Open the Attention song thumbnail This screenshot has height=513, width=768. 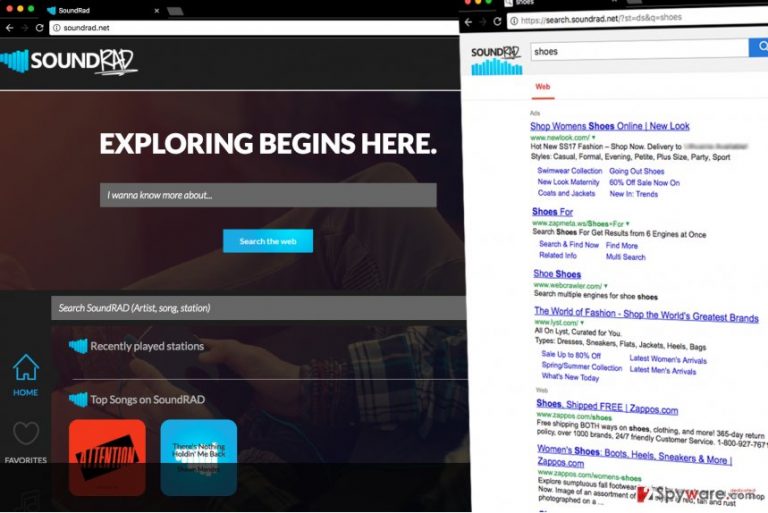(107, 458)
